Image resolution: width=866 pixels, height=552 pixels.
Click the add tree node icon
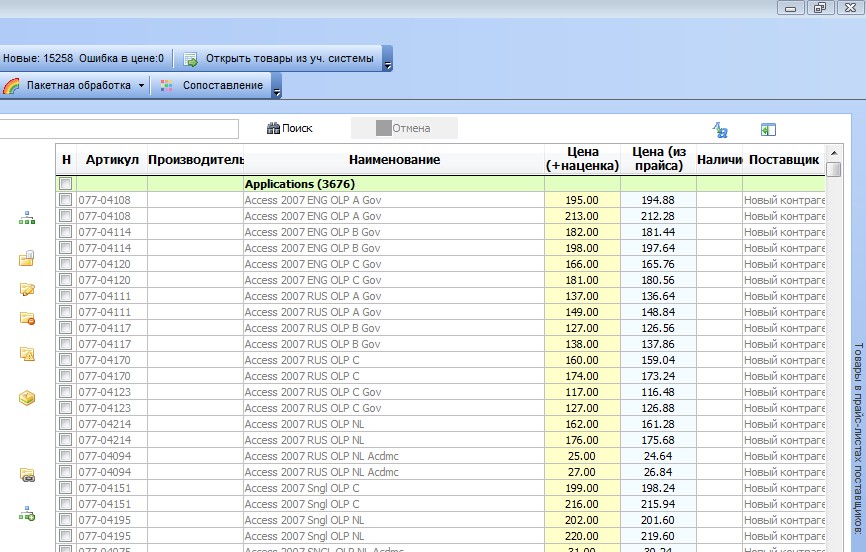point(27,514)
